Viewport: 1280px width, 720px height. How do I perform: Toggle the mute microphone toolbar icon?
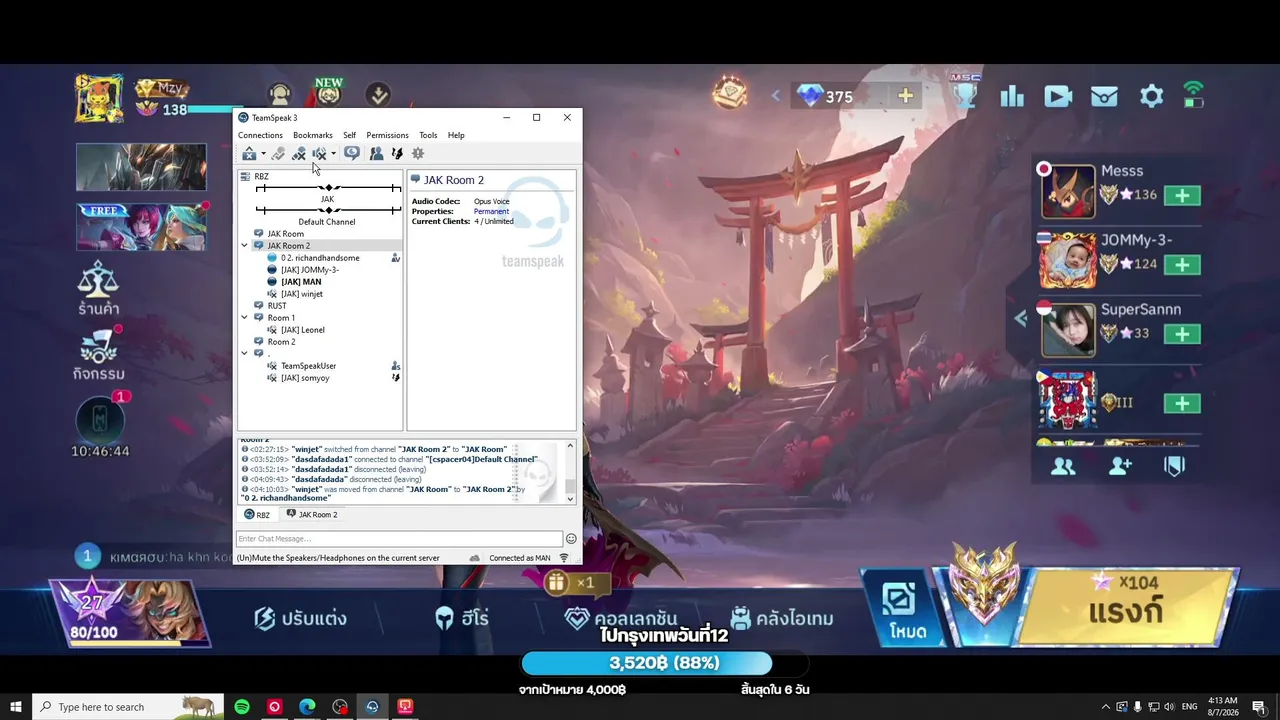tap(298, 154)
